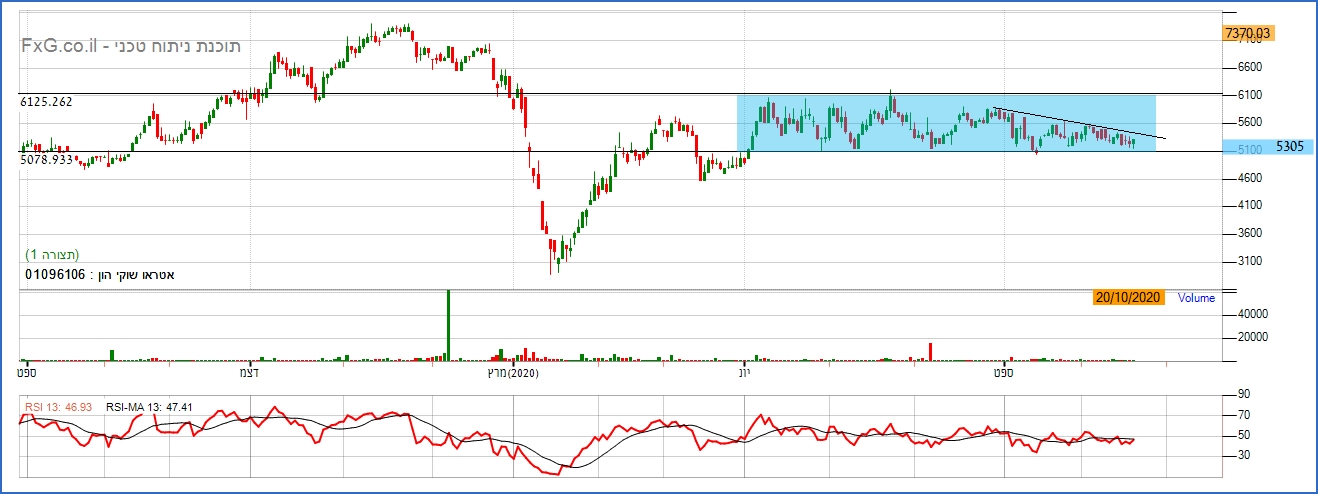Select the descending trend line drawing

[x=1080, y=123]
